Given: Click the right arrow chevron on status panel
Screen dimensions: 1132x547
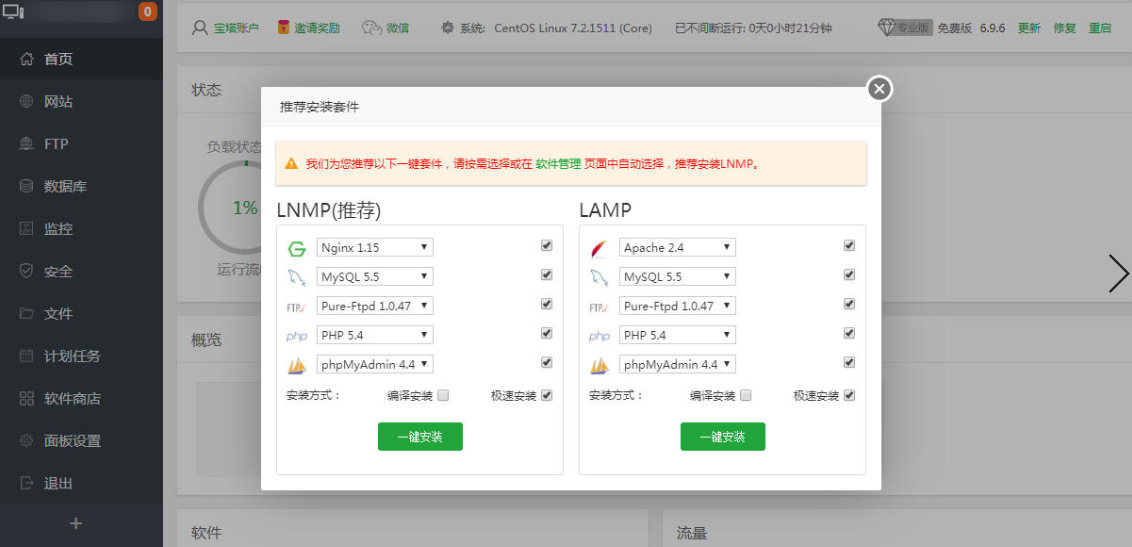Looking at the screenshot, I should point(1118,274).
